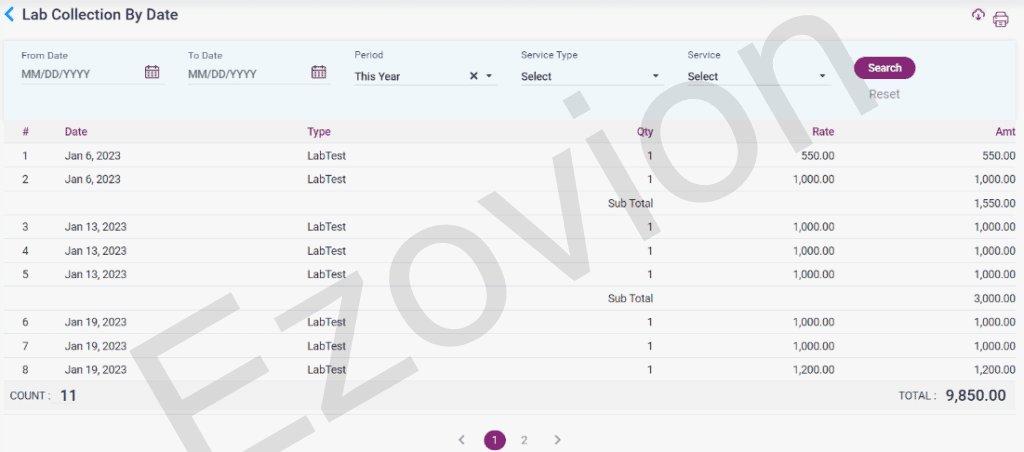Clear the This Year period selection

coord(473,76)
